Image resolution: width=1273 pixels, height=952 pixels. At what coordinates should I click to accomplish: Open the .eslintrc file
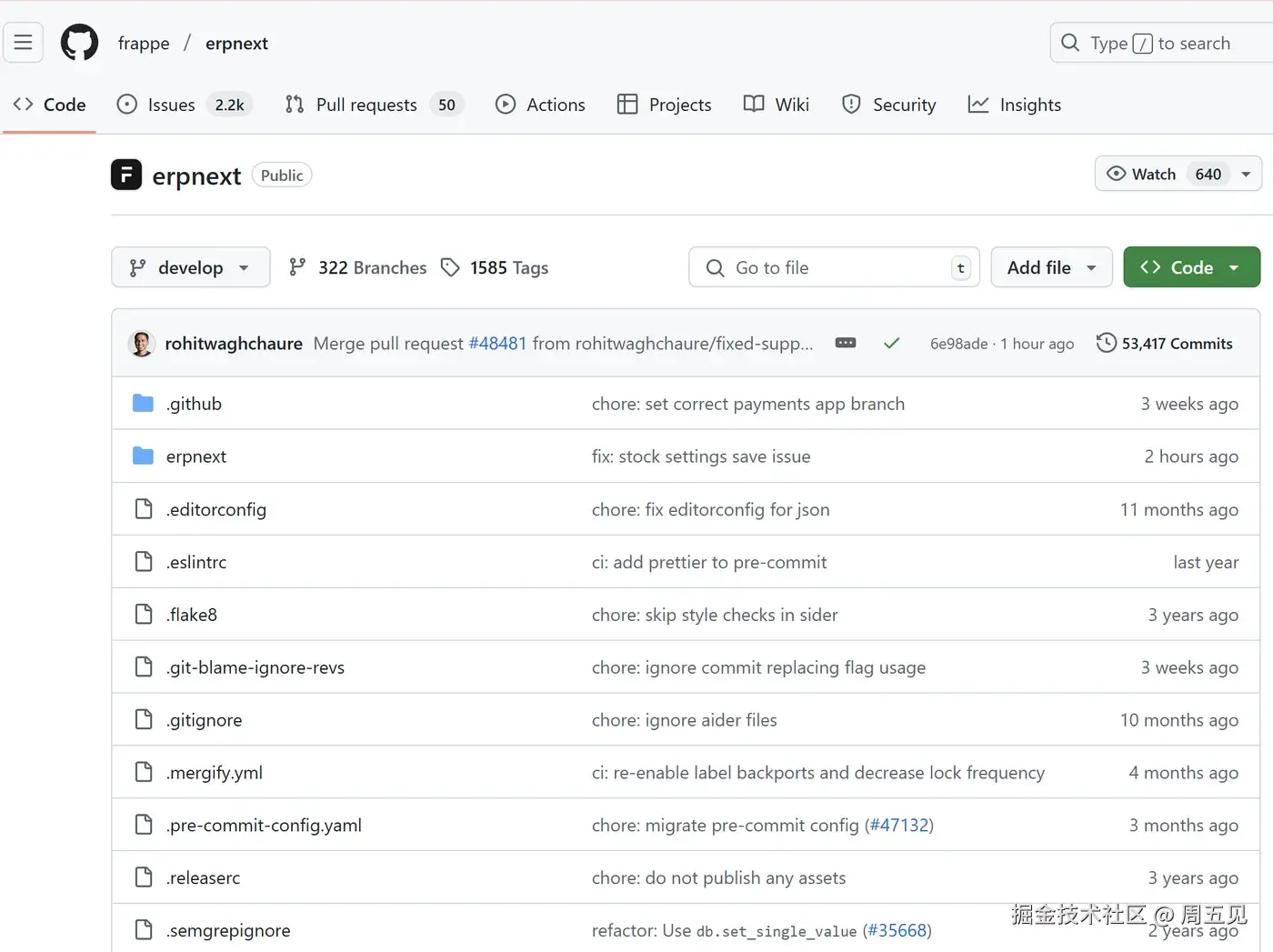pos(196,562)
